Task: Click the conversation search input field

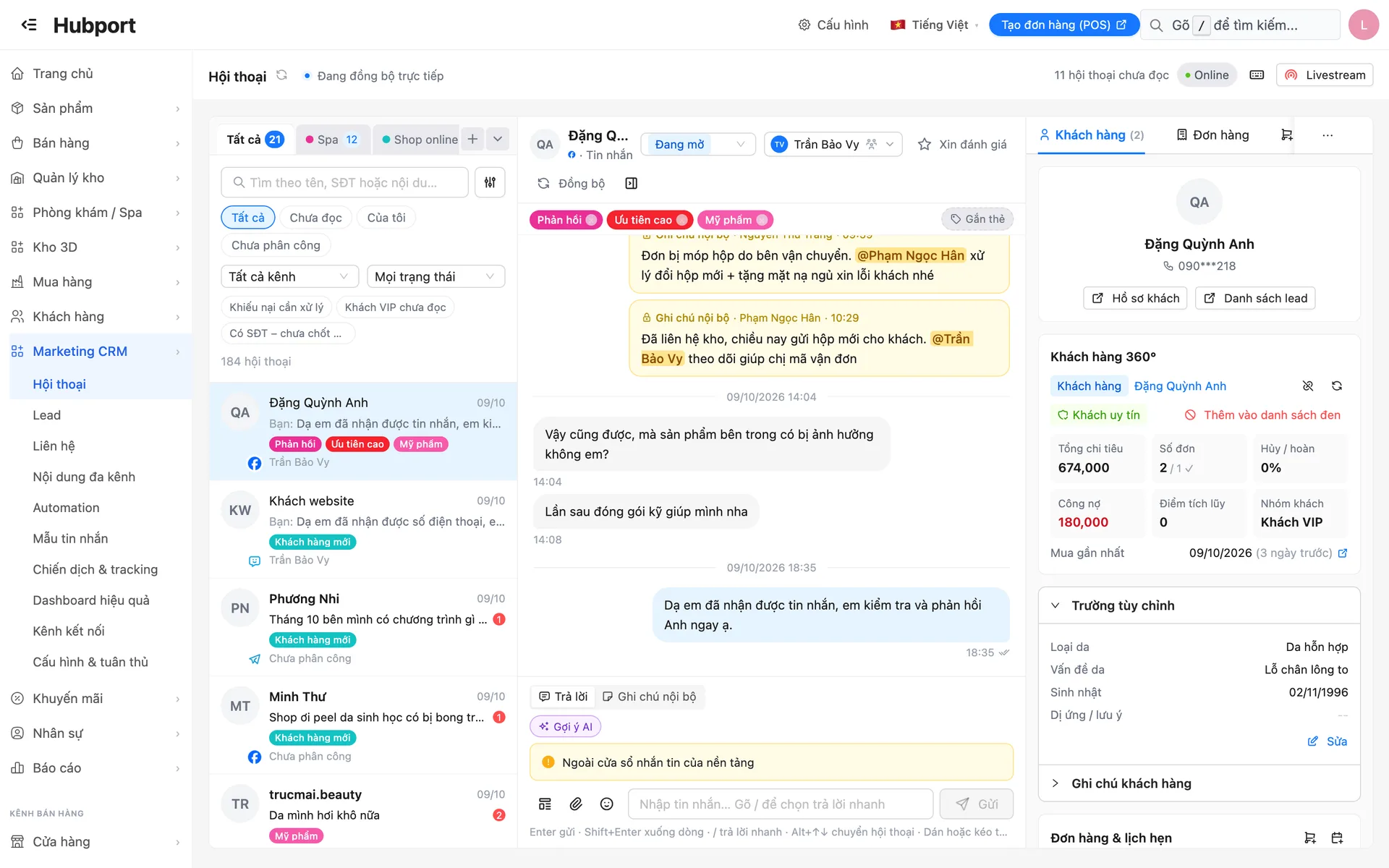Action: pos(344,182)
